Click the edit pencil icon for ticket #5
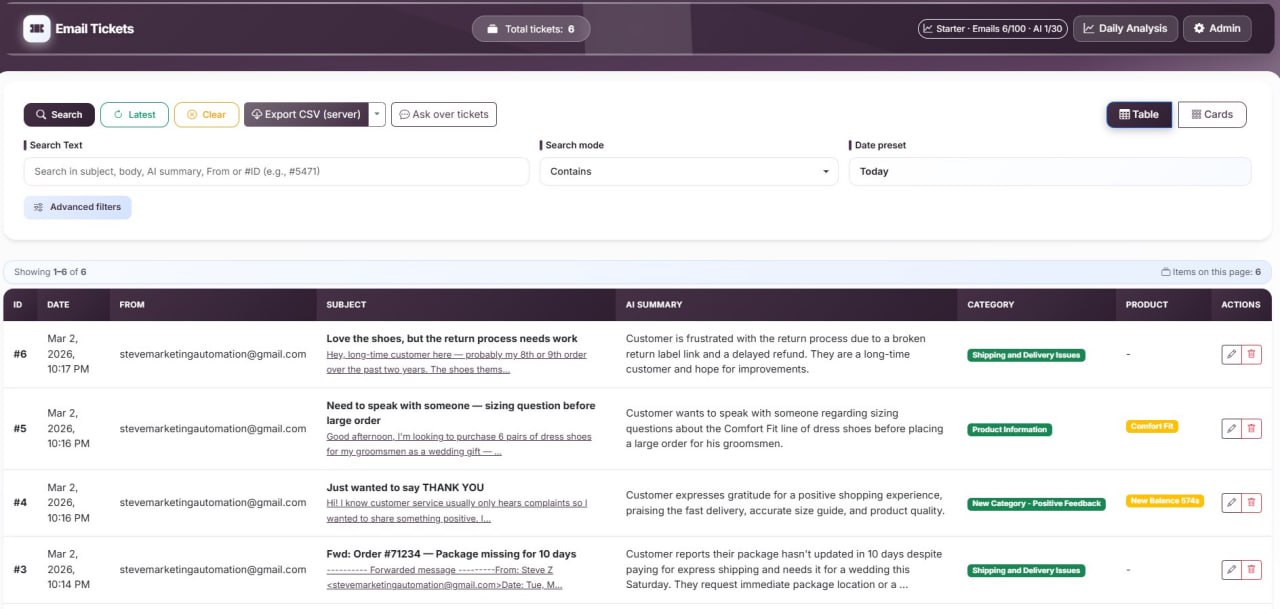The width and height of the screenshot is (1280, 609). point(1231,428)
